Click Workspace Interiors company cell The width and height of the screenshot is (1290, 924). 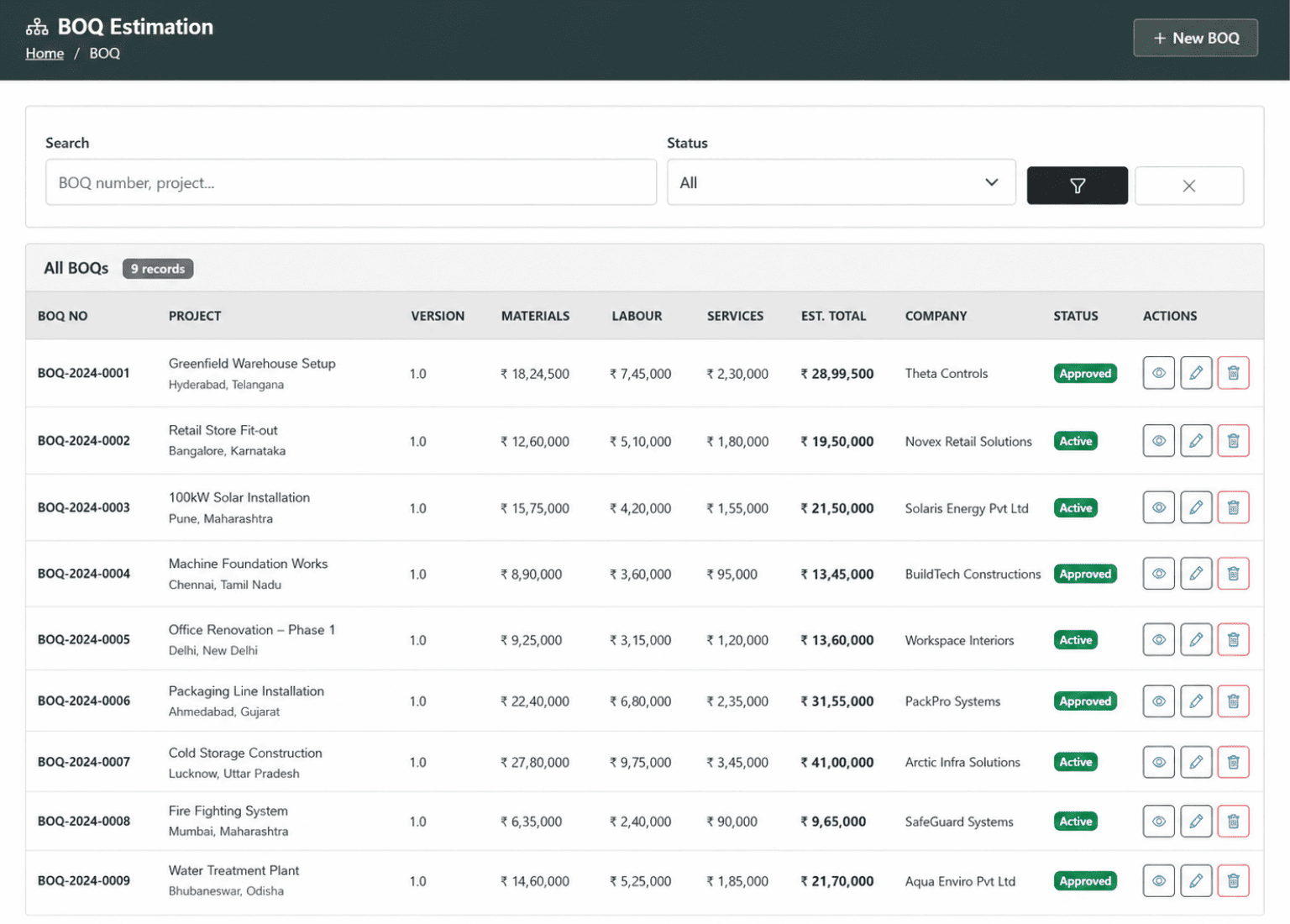[x=959, y=640]
